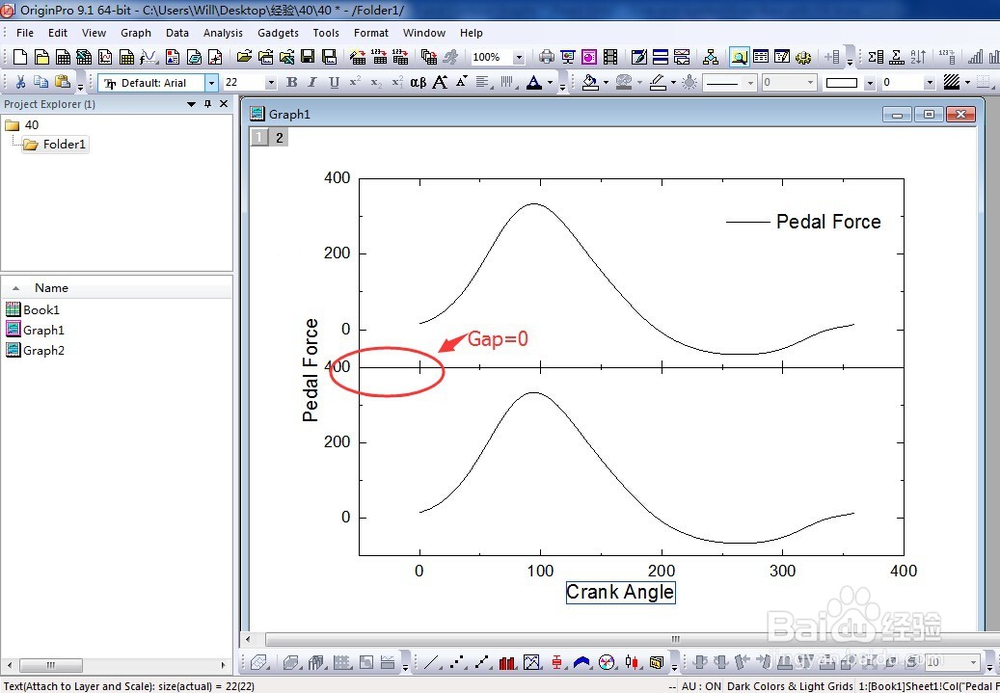Click the Line + Symbol plot tool
Viewport: 1000px width, 693px height.
pos(482,662)
